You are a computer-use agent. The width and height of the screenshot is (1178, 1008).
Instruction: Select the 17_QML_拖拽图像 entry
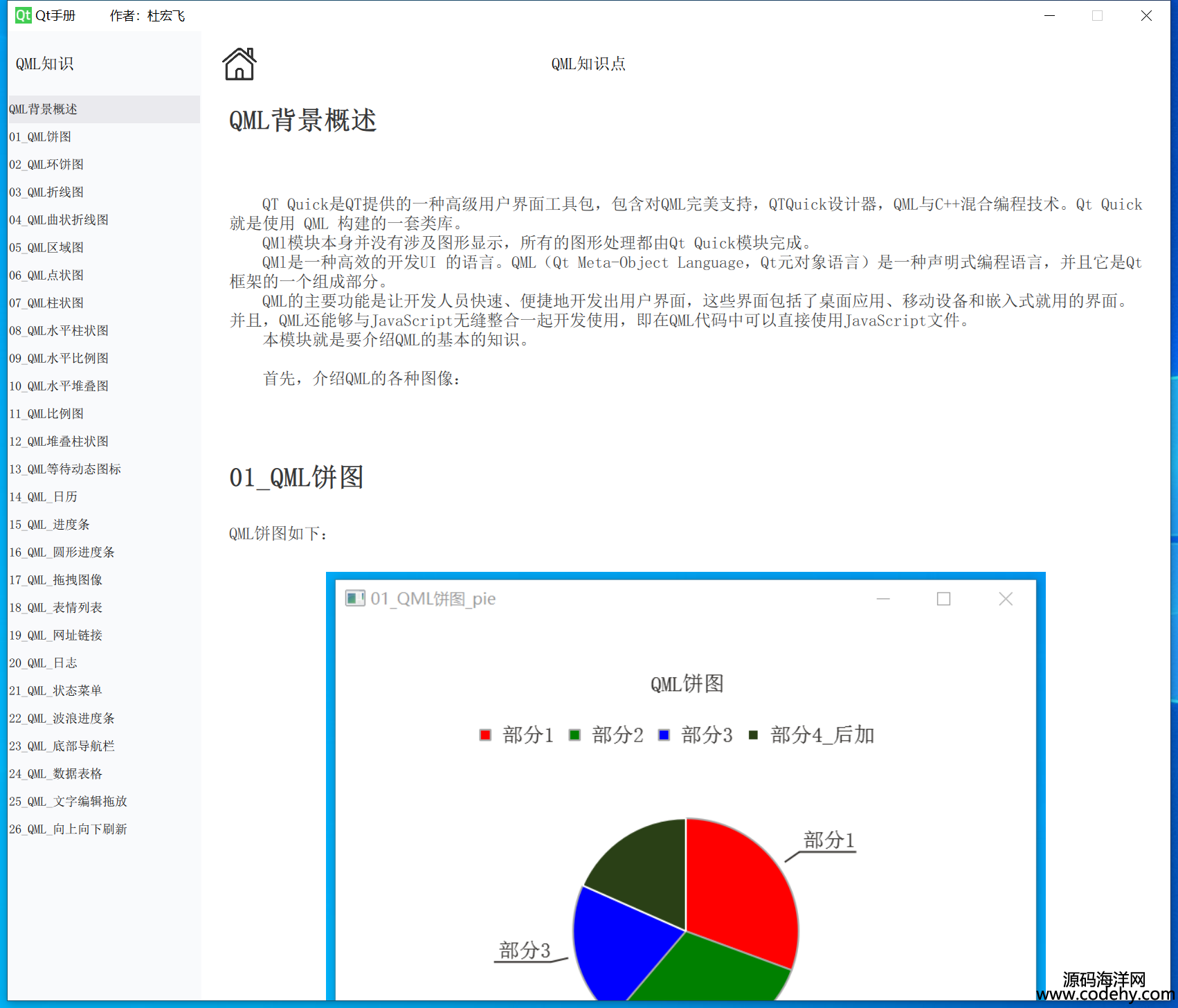104,580
